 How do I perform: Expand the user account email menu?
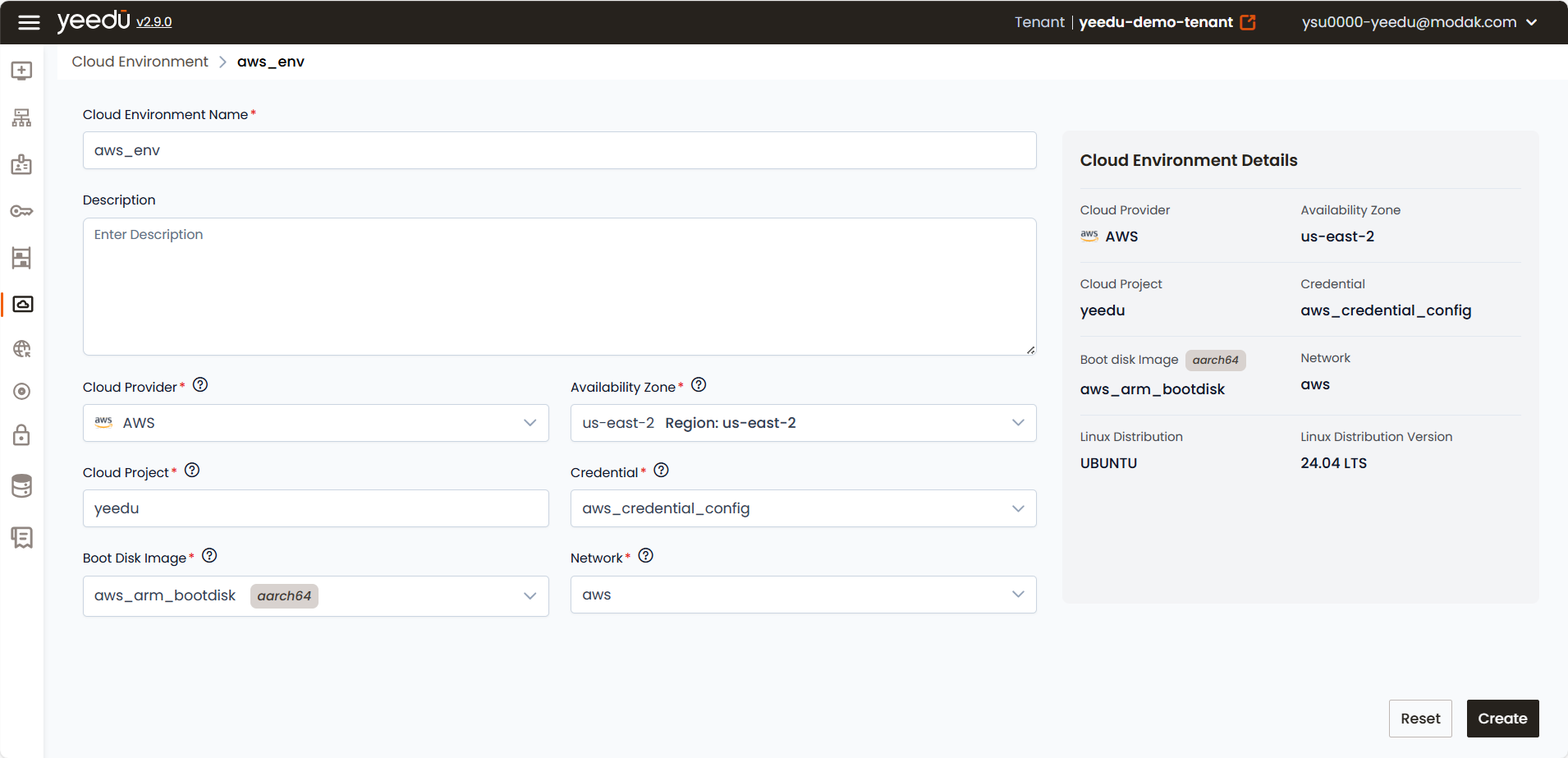click(x=1419, y=22)
